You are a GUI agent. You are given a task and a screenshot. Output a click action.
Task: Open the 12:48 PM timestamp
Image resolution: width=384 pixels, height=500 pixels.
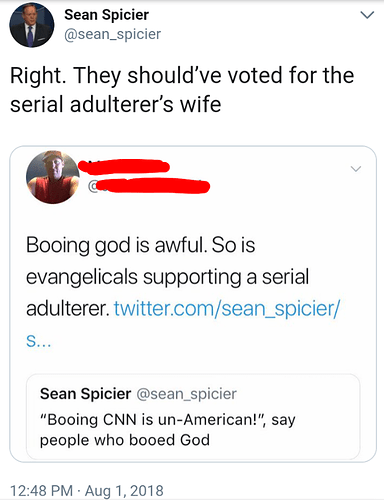pyautogui.click(x=41, y=491)
